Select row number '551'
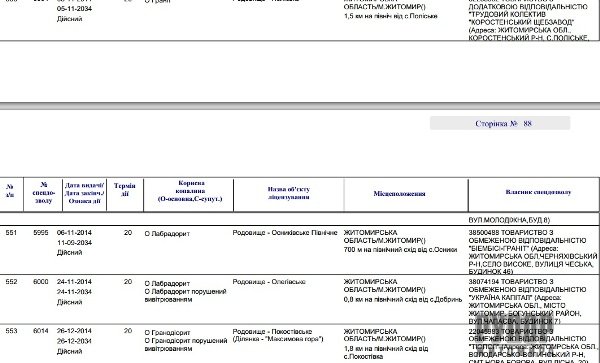This screenshot has width=600, height=363. [11, 233]
